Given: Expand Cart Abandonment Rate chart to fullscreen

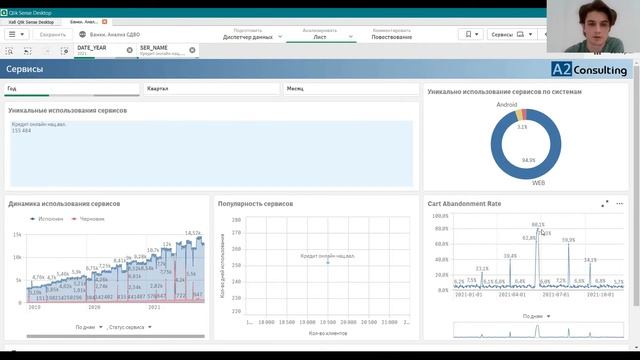Looking at the screenshot, I should click(x=605, y=204).
